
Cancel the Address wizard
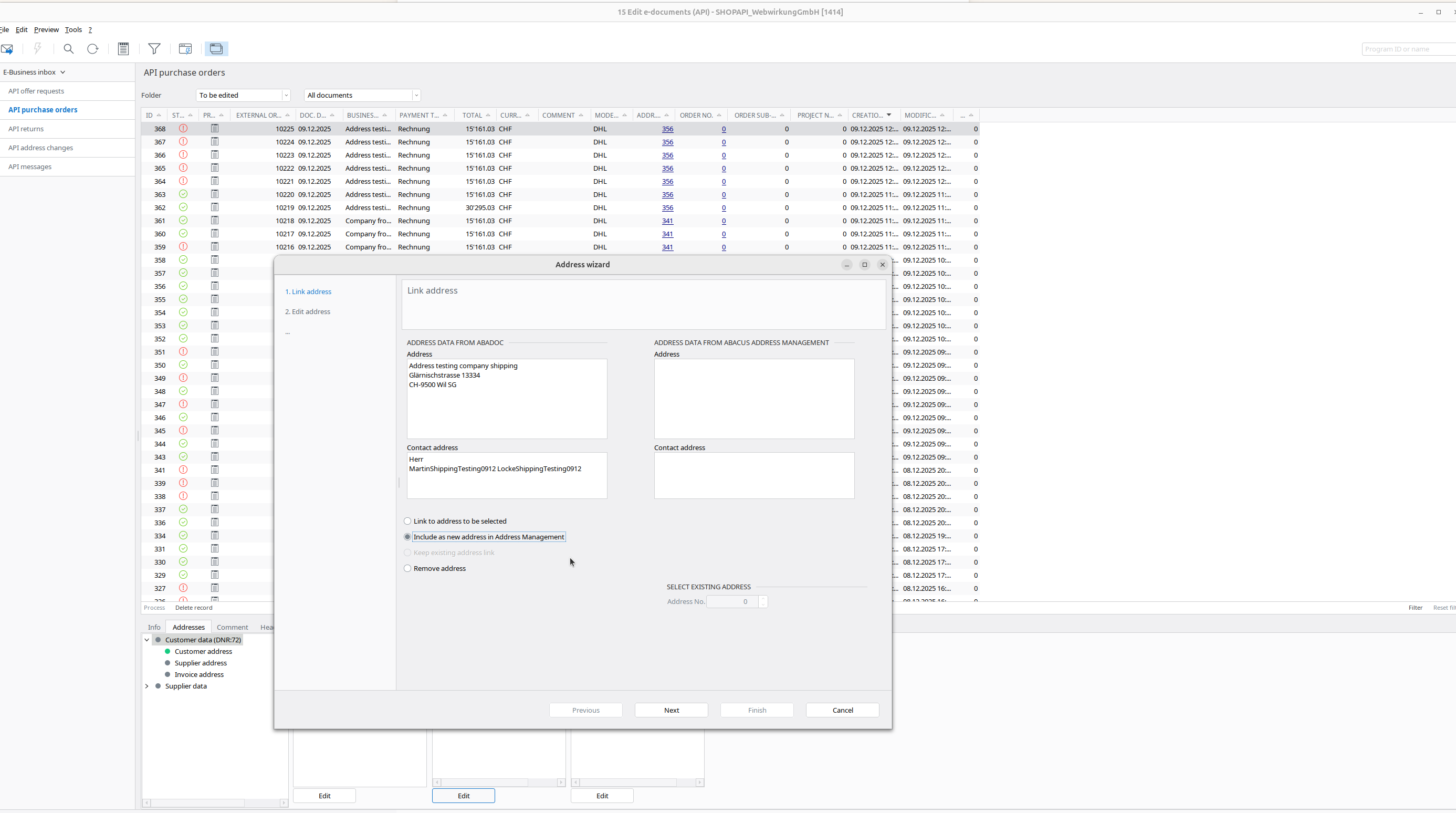point(842,711)
